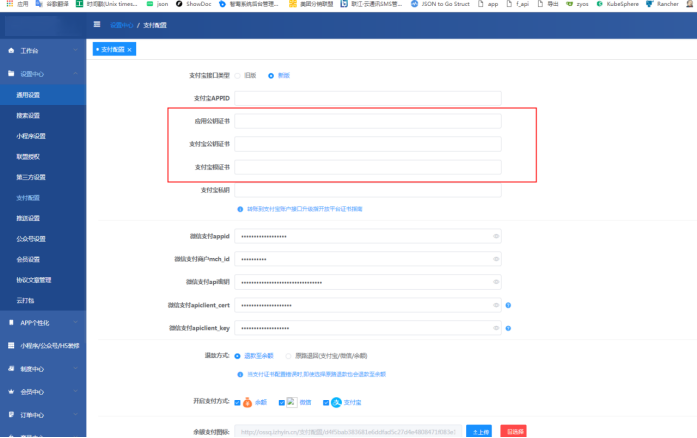This screenshot has width=697, height=438.
Task: Click the info icon before the Alipay certificate guide link
Action: pos(240,209)
